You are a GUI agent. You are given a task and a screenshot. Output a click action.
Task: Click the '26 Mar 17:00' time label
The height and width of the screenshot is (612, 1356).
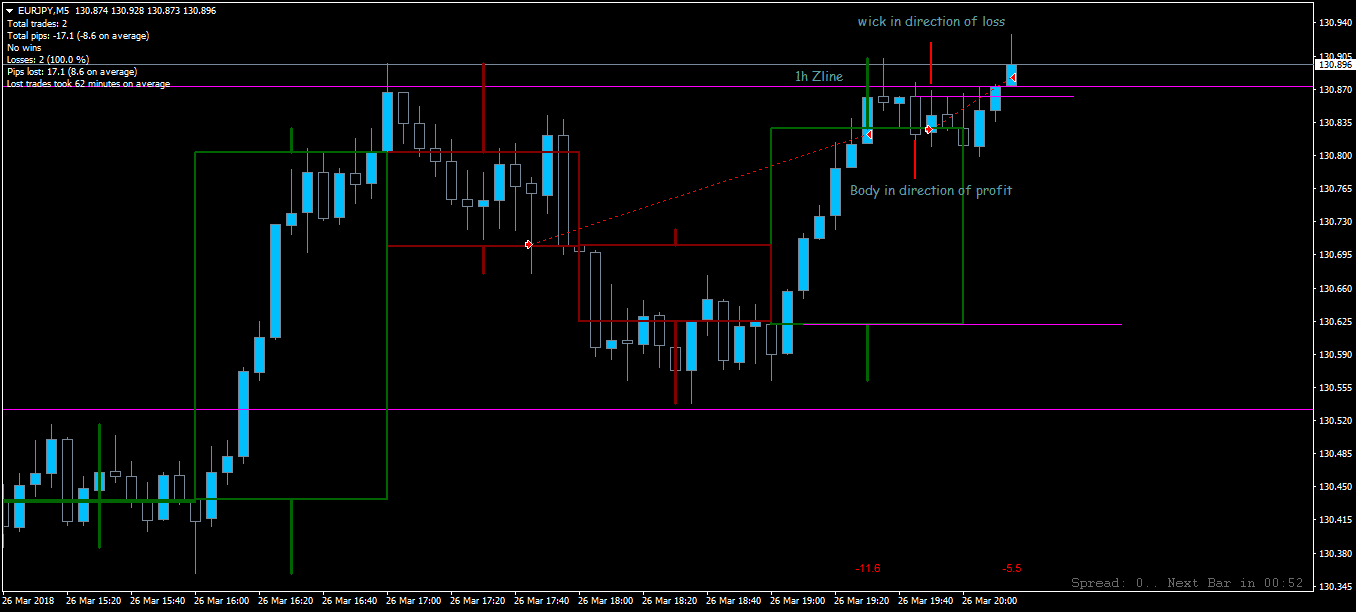(x=413, y=602)
